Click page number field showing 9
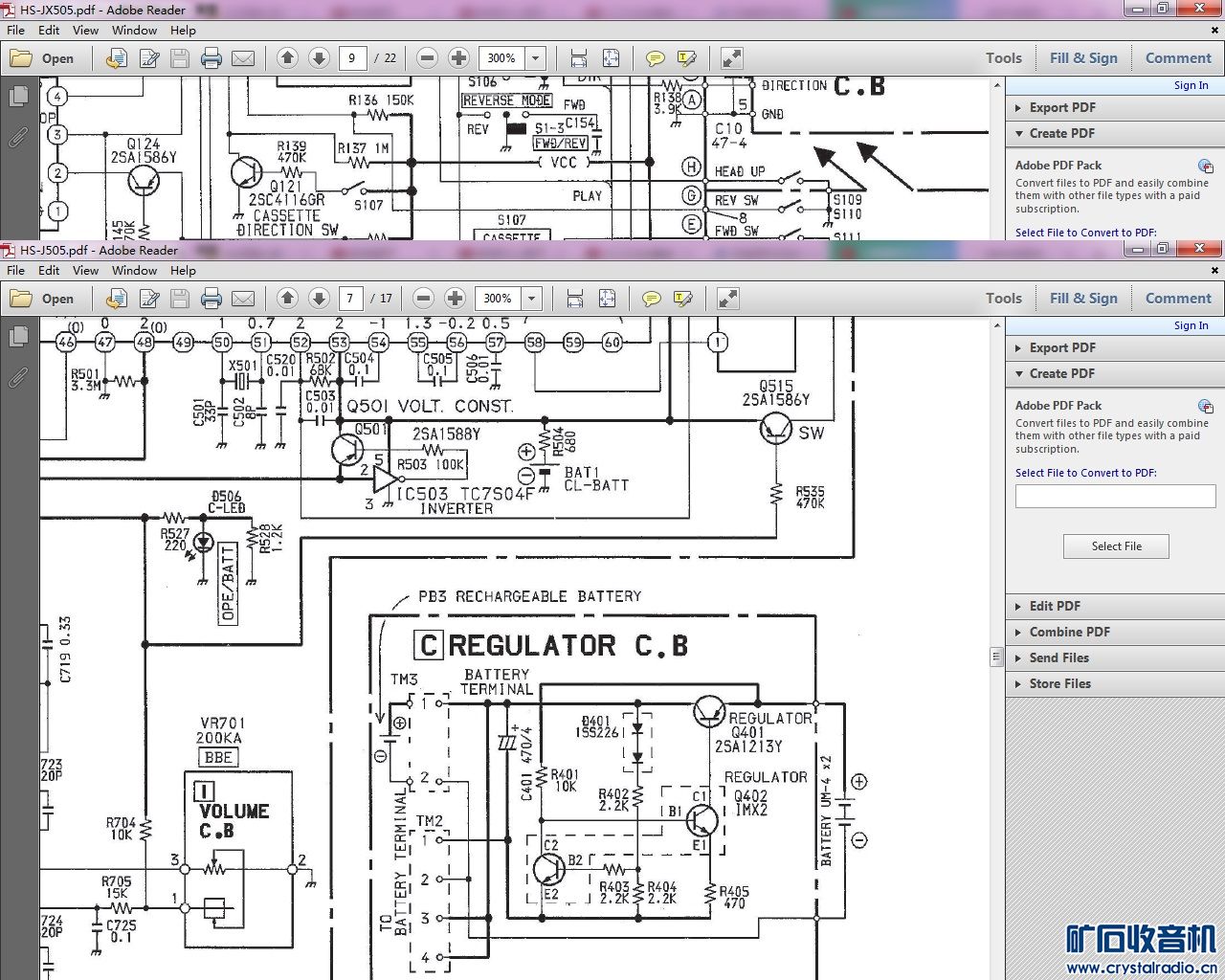 (352, 58)
